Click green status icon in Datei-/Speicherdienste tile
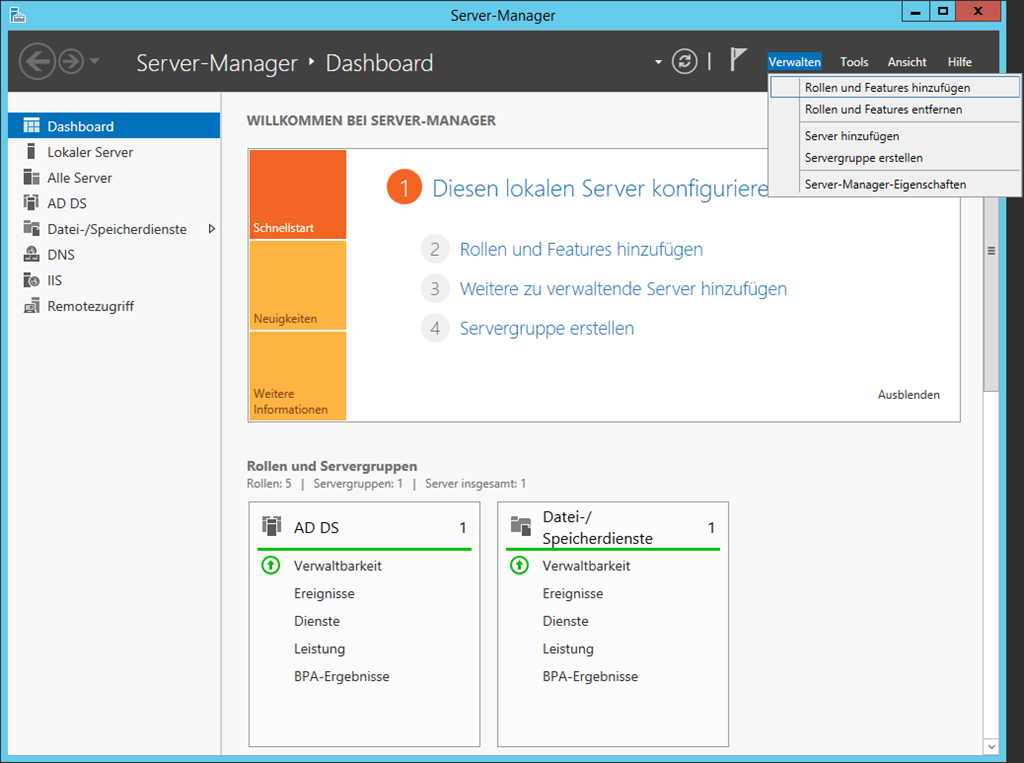This screenshot has width=1024, height=763. coord(519,565)
